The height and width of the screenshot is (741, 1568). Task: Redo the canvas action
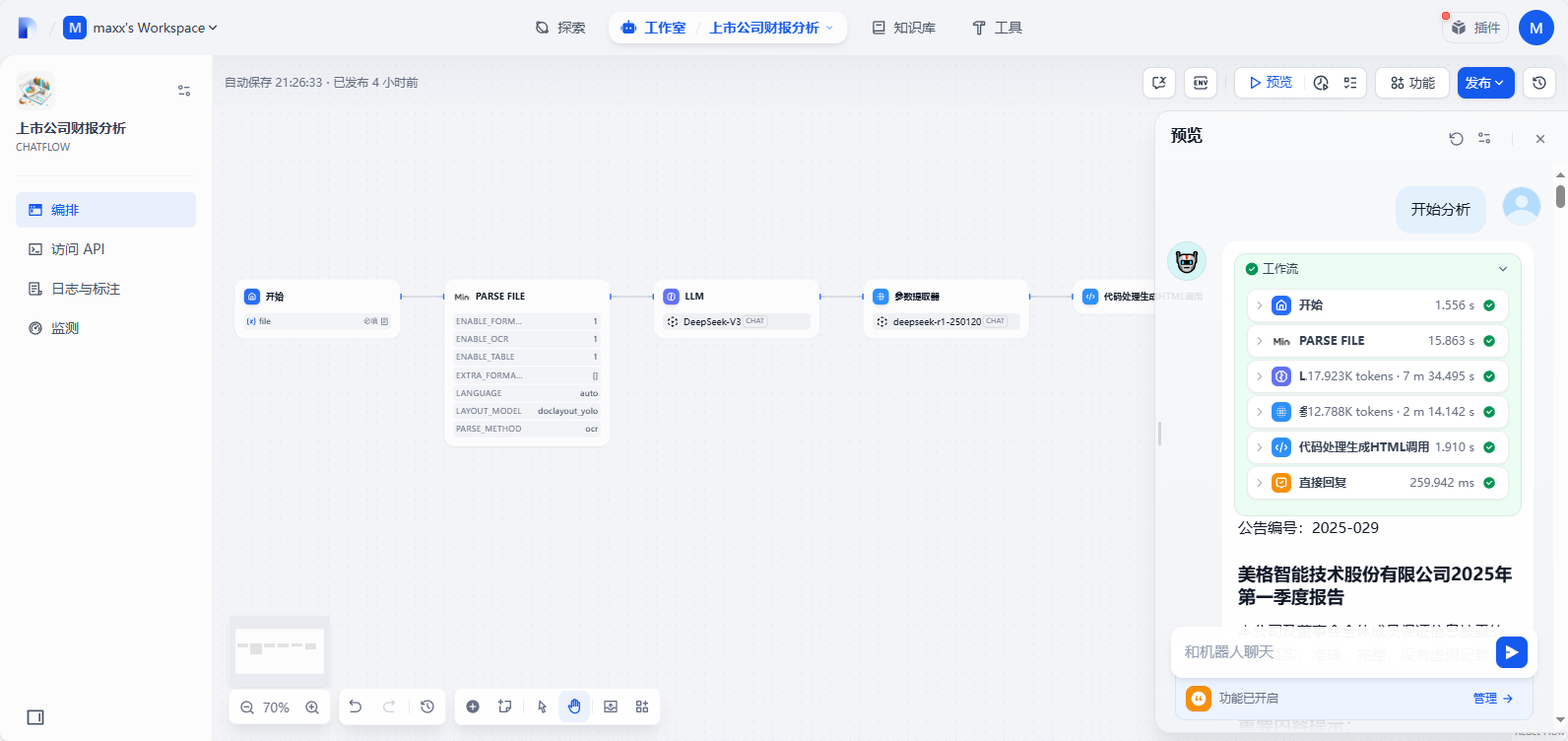coord(389,707)
